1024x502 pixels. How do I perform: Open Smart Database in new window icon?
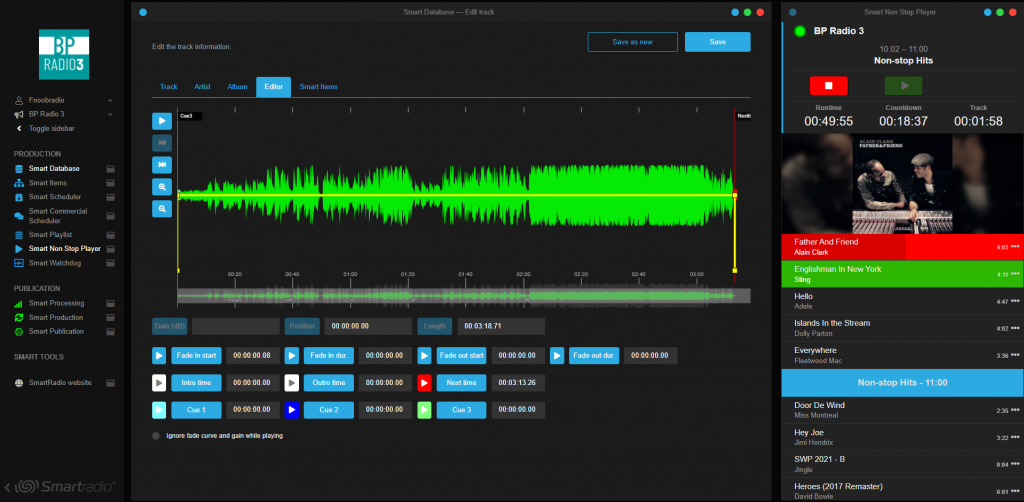point(110,168)
